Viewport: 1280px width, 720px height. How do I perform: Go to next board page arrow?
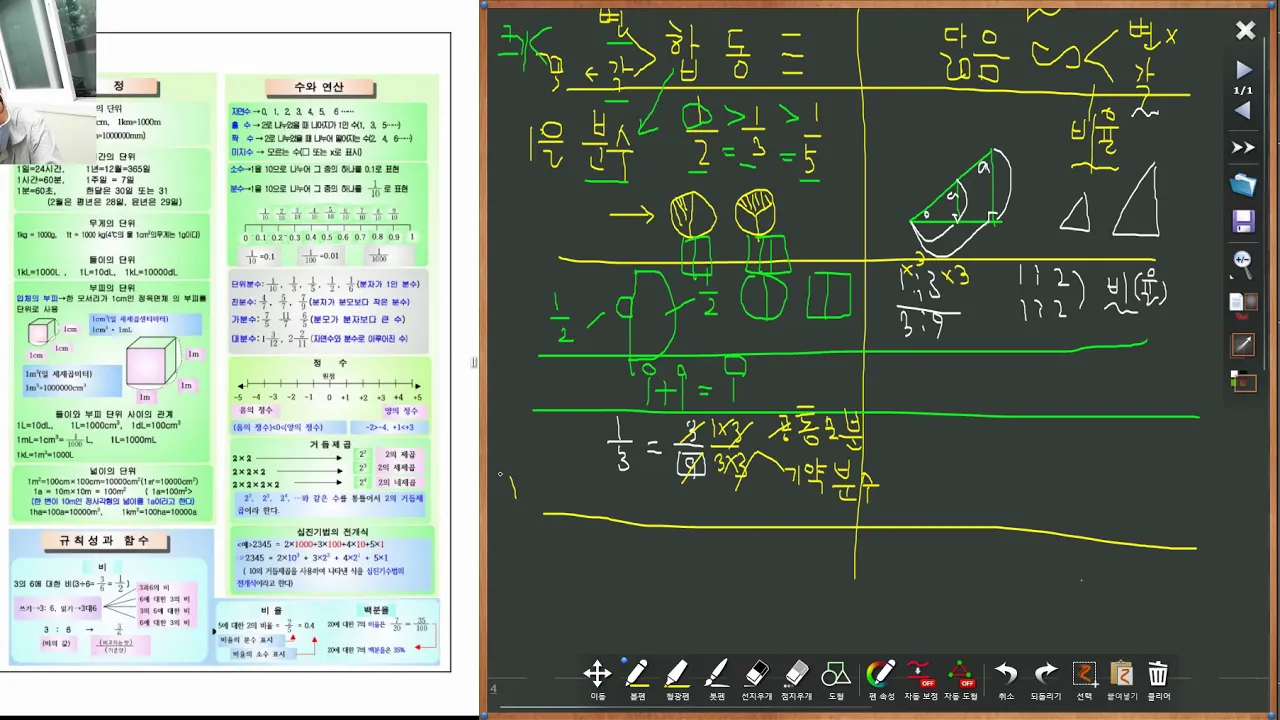tap(1243, 70)
